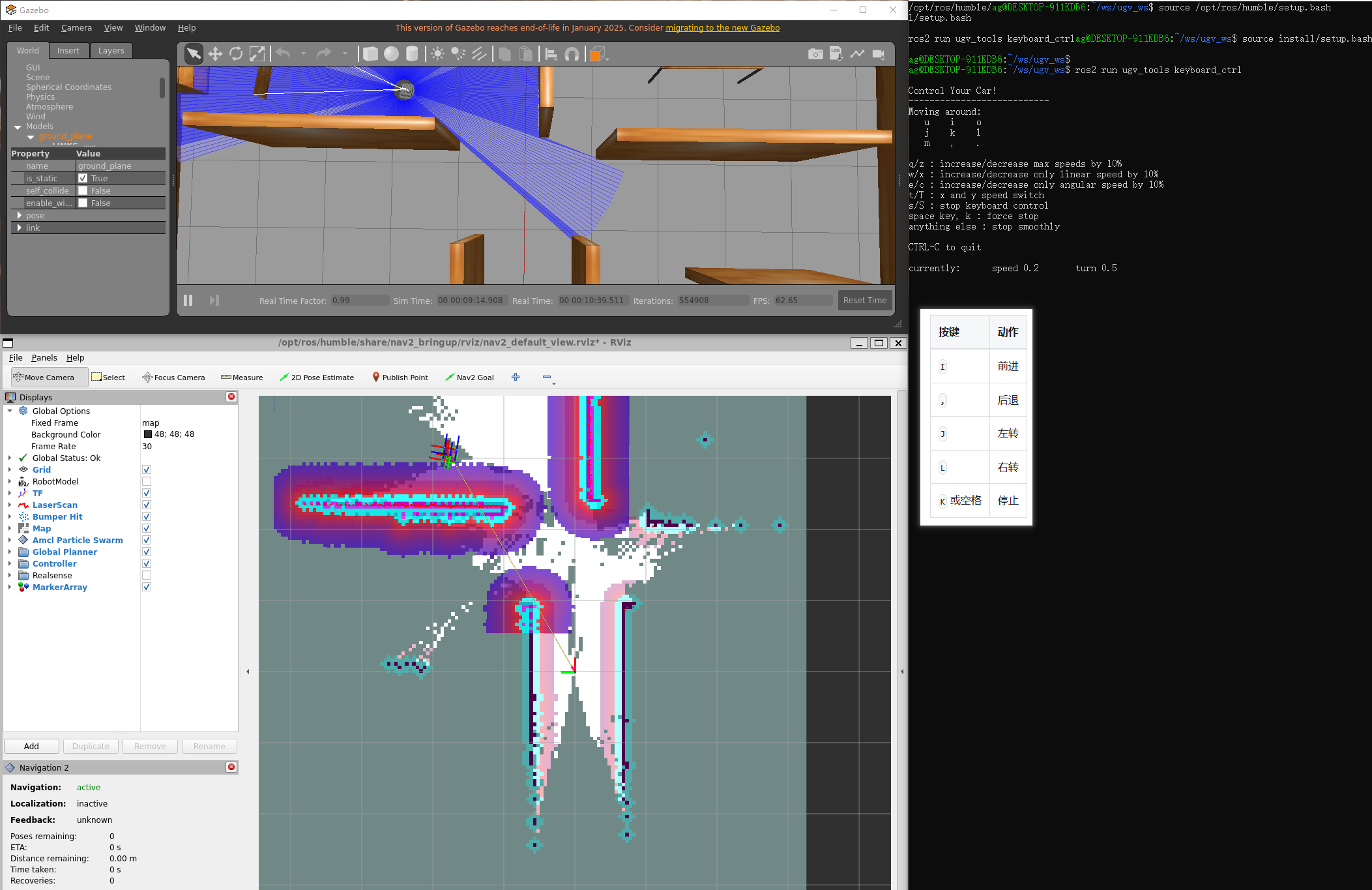Add a spot light in Gazebo
This screenshot has height=890, width=1372.
(458, 54)
